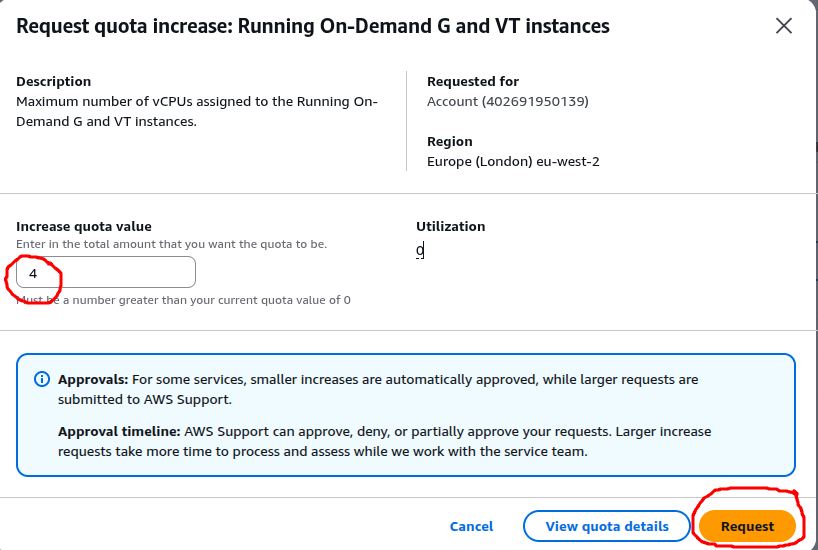Open View quota details
Screen dimensions: 818x550
(606, 526)
